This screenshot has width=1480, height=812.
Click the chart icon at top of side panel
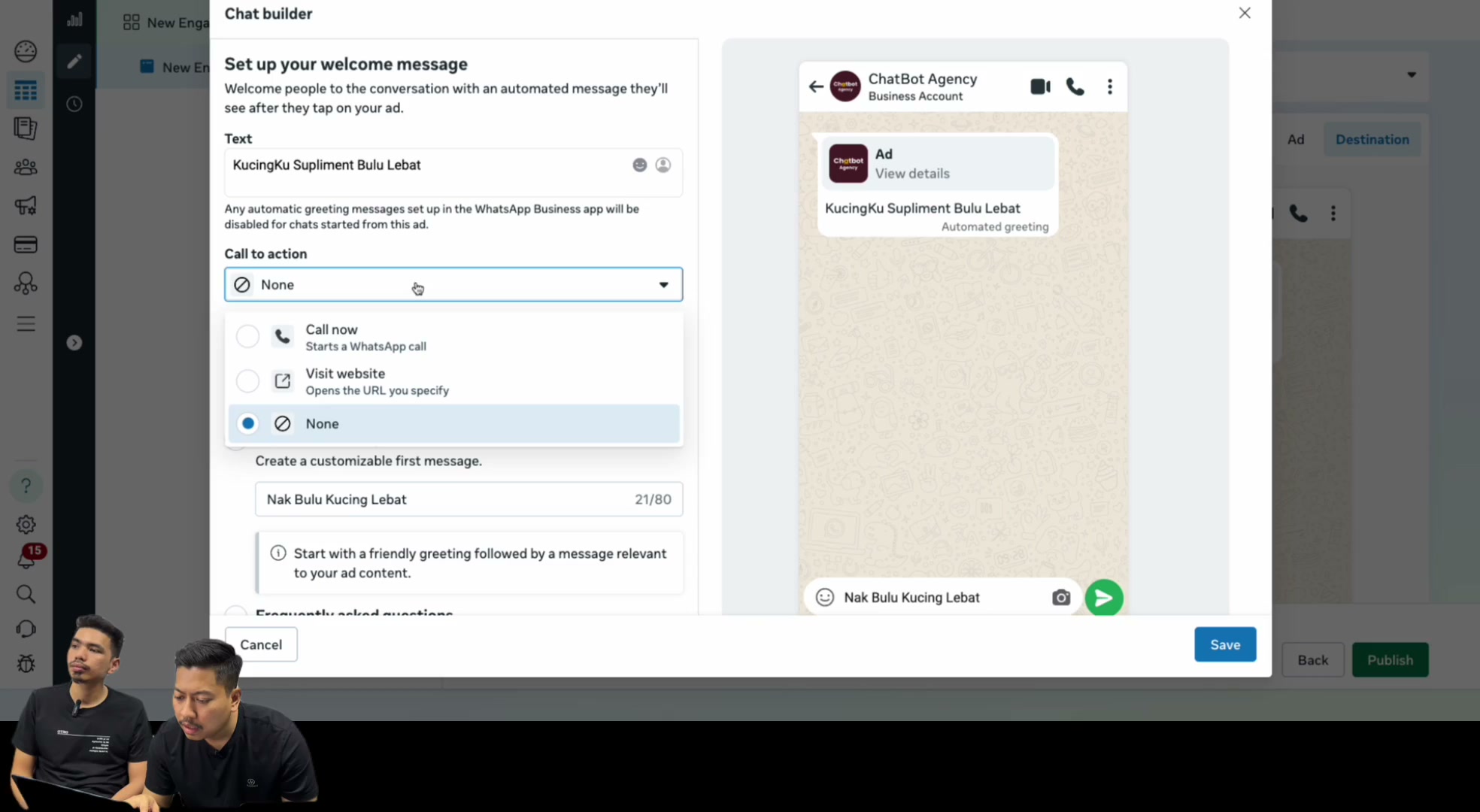pos(74,19)
